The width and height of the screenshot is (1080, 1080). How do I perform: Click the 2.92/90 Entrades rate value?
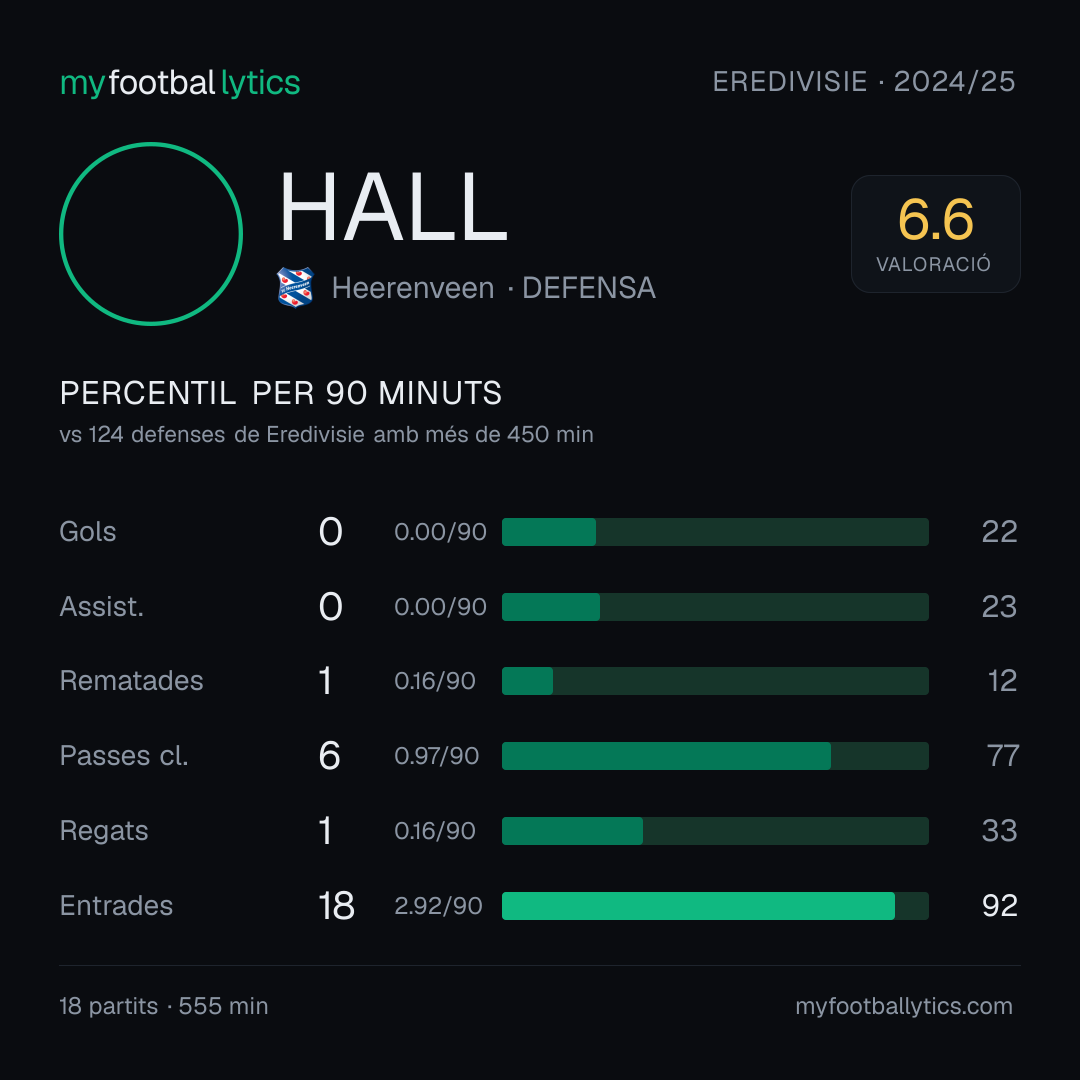438,906
